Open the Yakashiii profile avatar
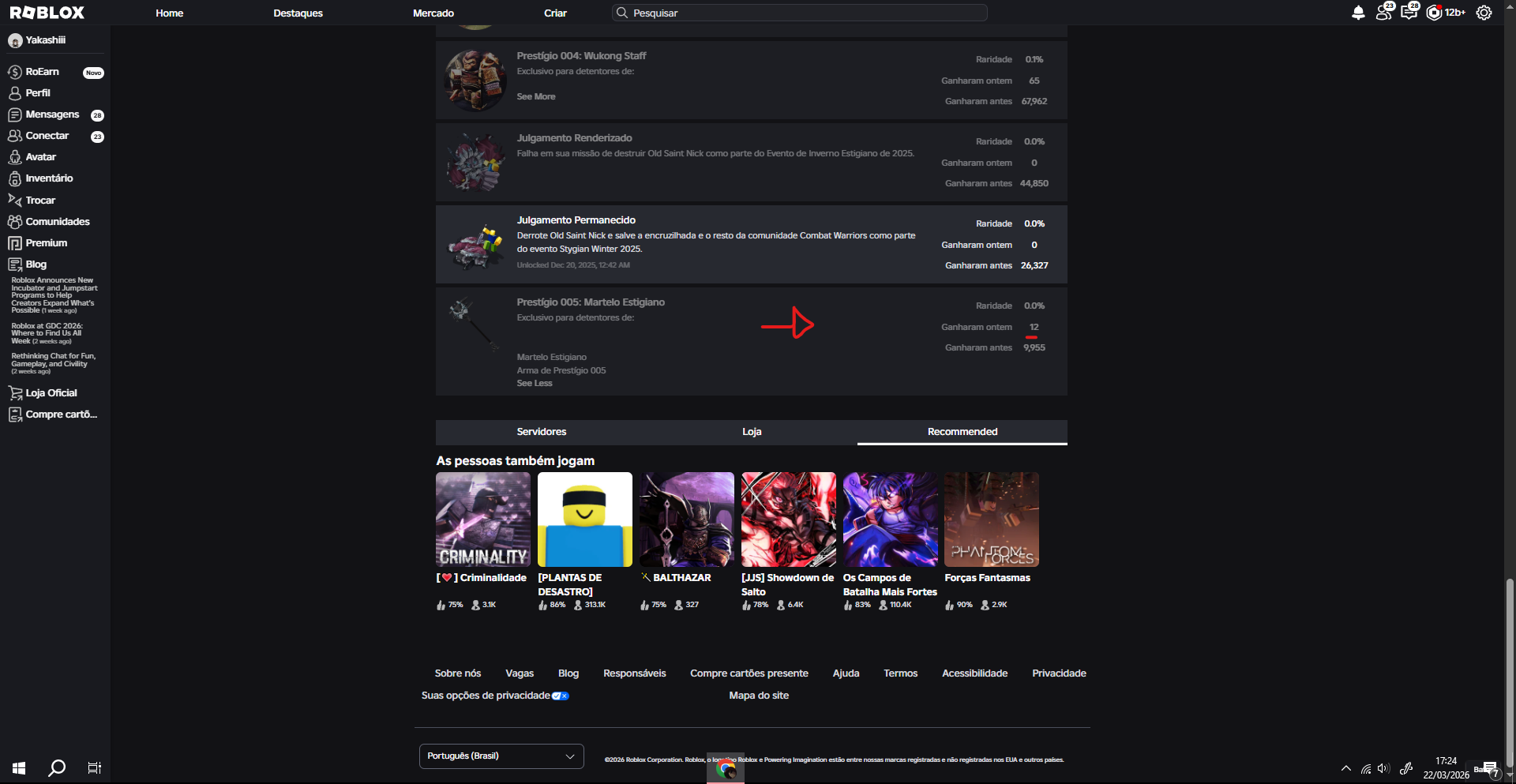The image size is (1516, 784). [15, 40]
